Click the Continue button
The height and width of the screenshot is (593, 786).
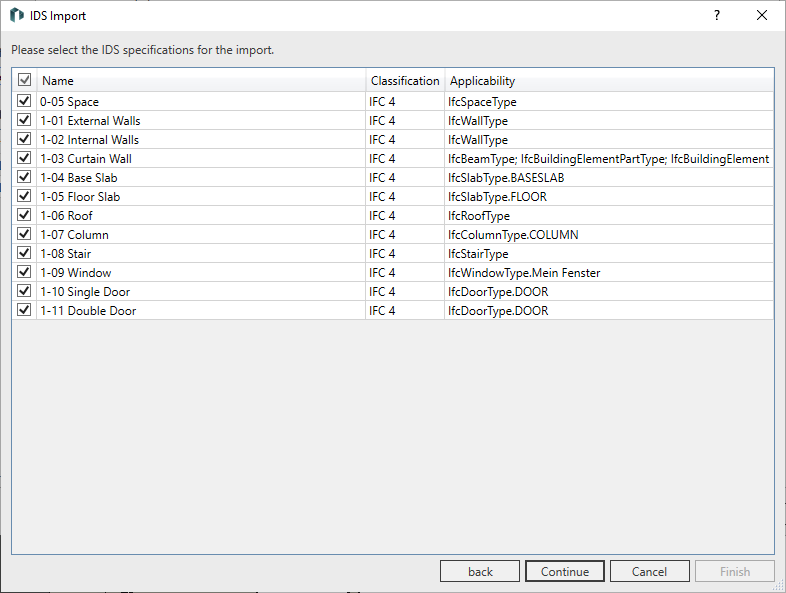click(564, 571)
